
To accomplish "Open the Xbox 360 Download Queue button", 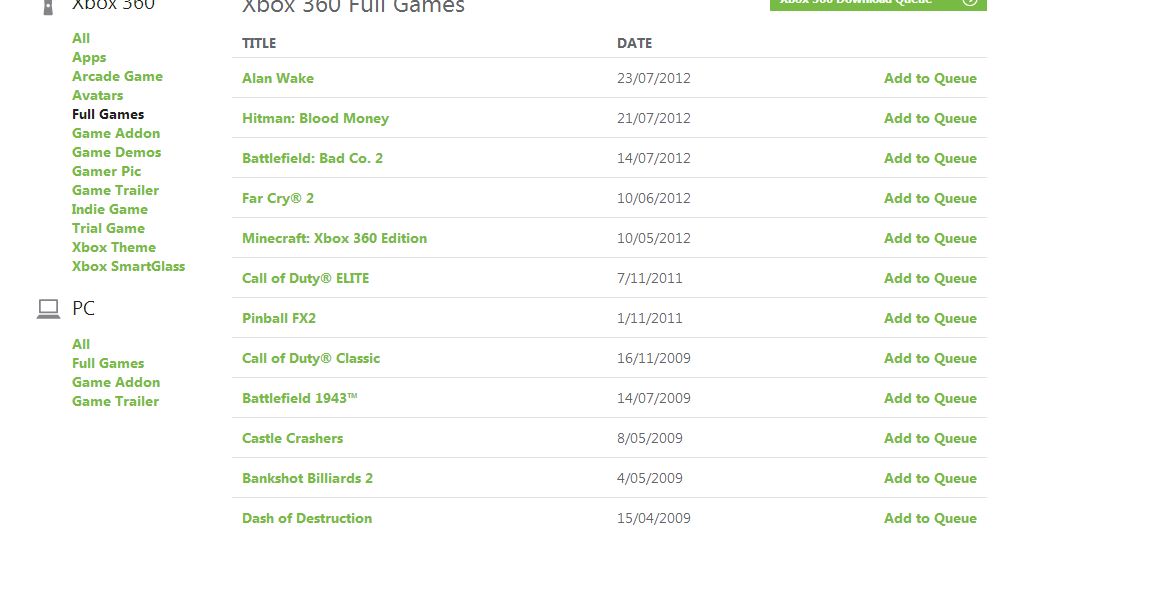I will pos(878,4).
